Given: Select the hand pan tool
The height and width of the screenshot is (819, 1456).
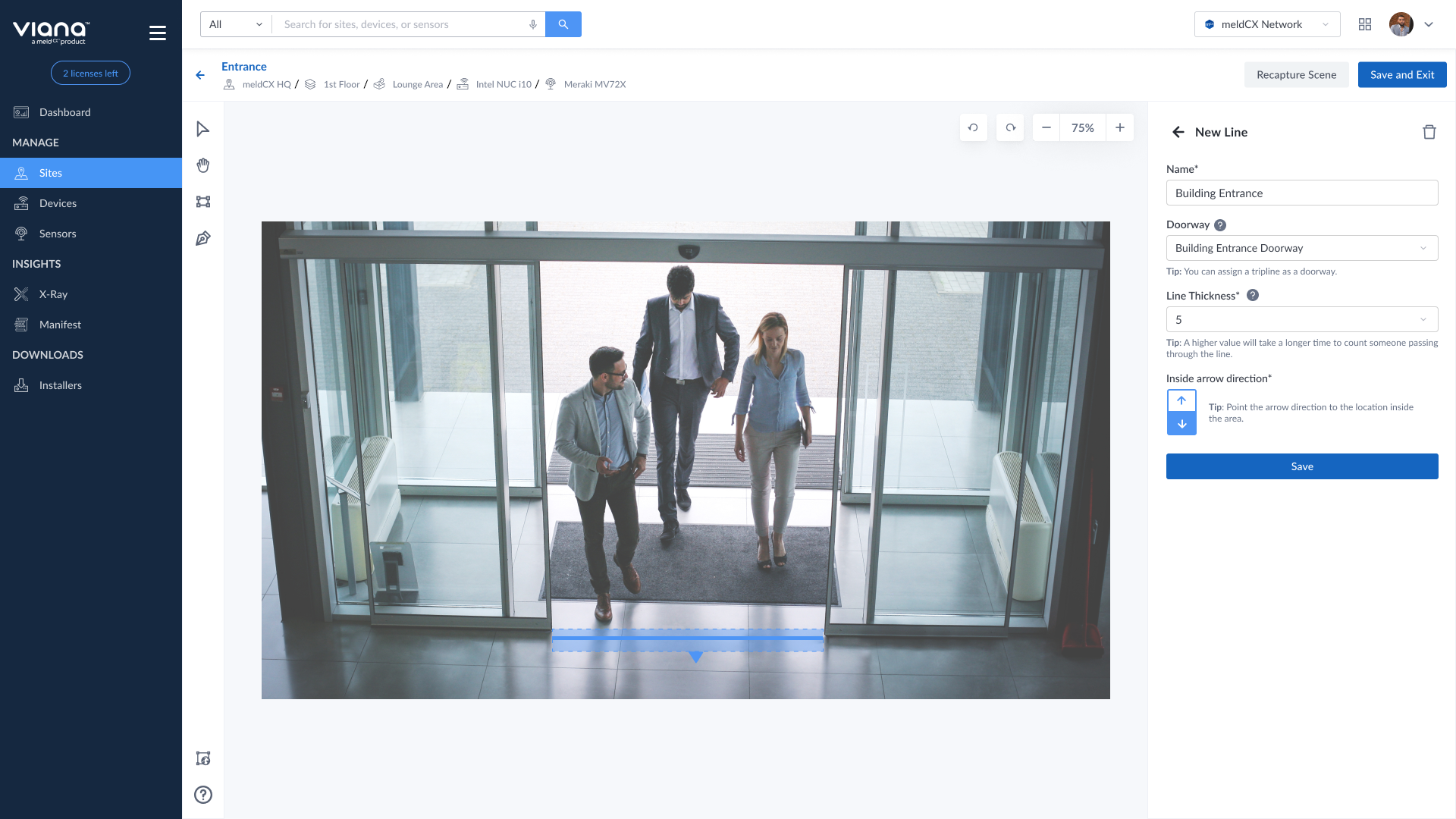Looking at the screenshot, I should coord(202,165).
